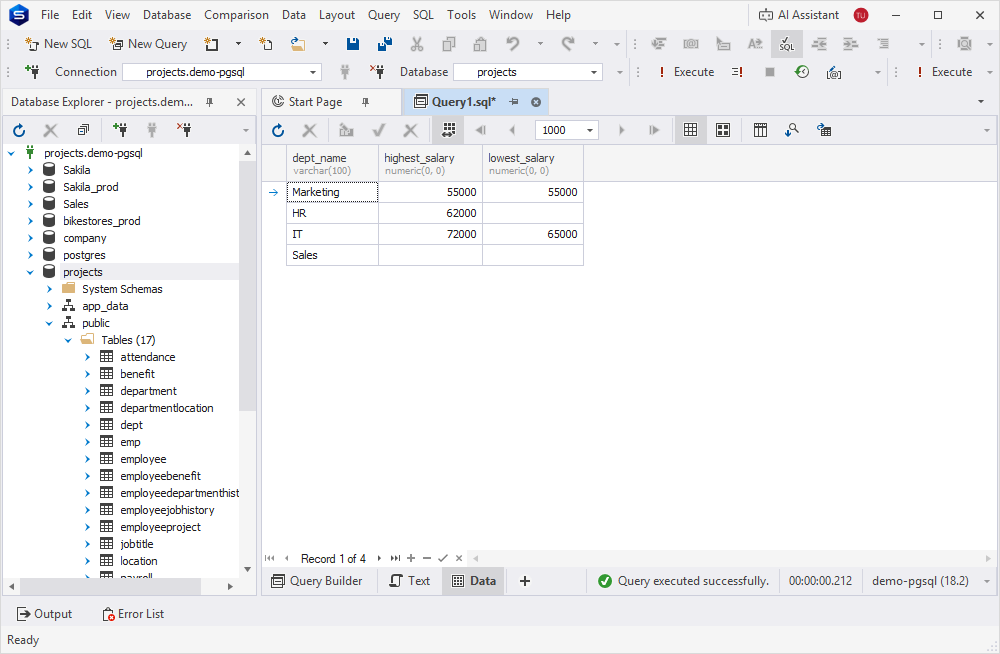Image resolution: width=1000 pixels, height=654 pixels.
Task: Click the Cut scissors icon
Action: pyautogui.click(x=416, y=44)
